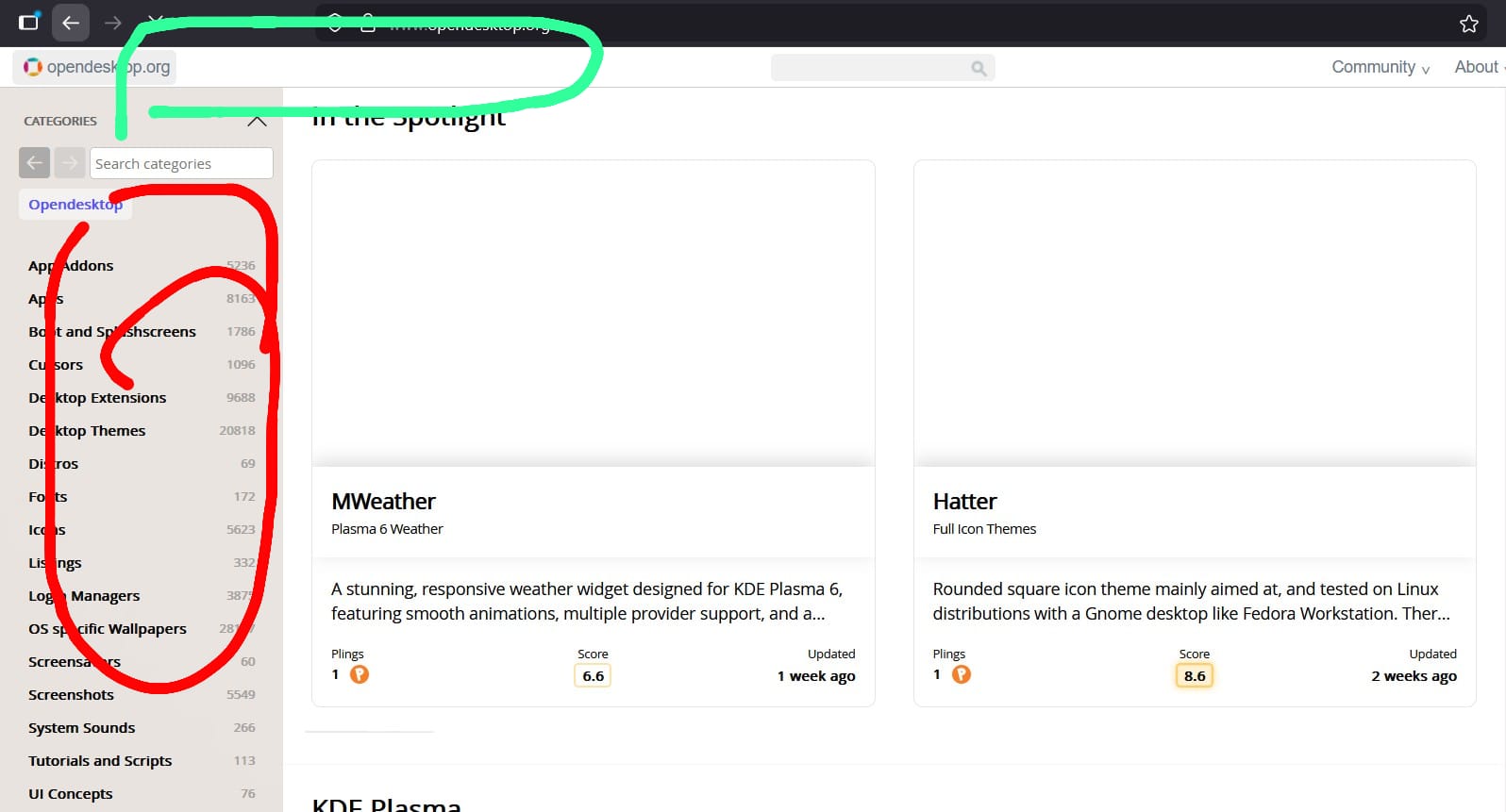
Task: Open the Desktop Themes category
Action: tap(87, 431)
